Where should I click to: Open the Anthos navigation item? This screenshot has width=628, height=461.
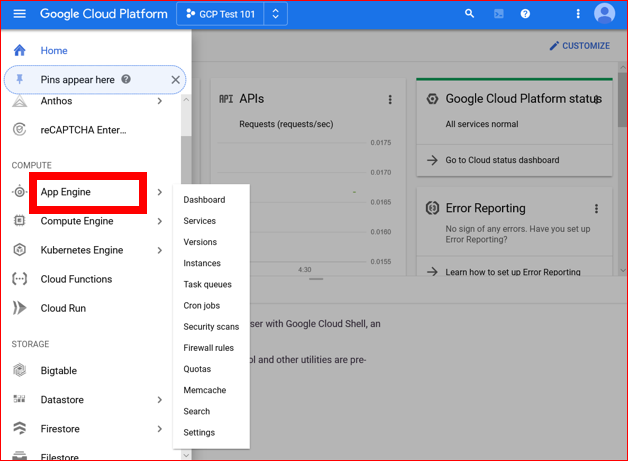[x=56, y=101]
